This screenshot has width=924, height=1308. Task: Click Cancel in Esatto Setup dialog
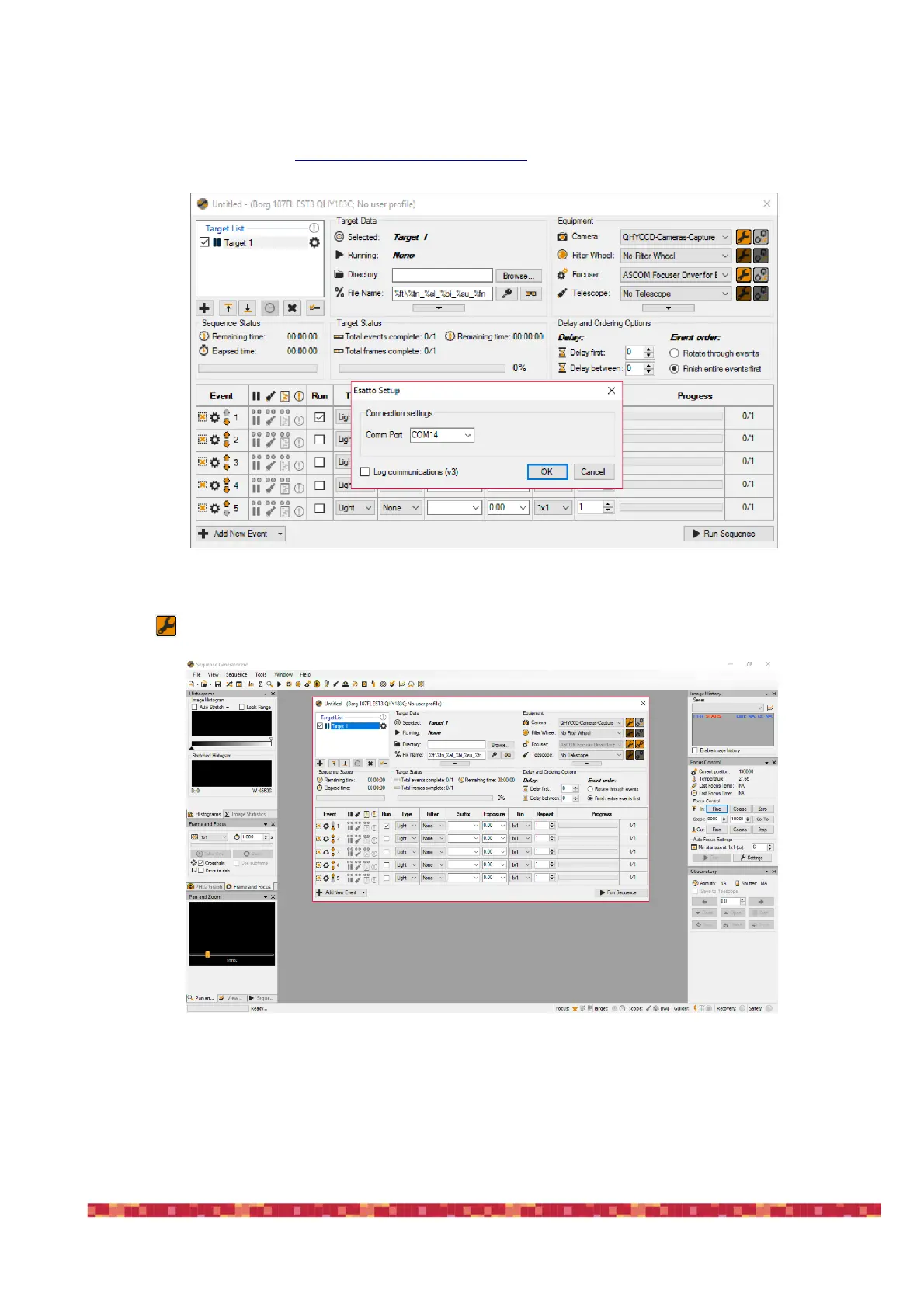tap(593, 471)
